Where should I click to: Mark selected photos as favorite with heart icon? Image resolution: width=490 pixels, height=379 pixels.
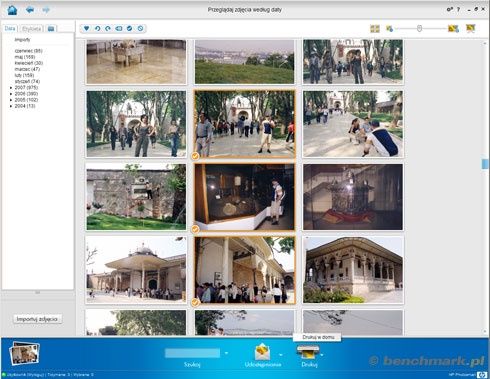click(x=86, y=28)
